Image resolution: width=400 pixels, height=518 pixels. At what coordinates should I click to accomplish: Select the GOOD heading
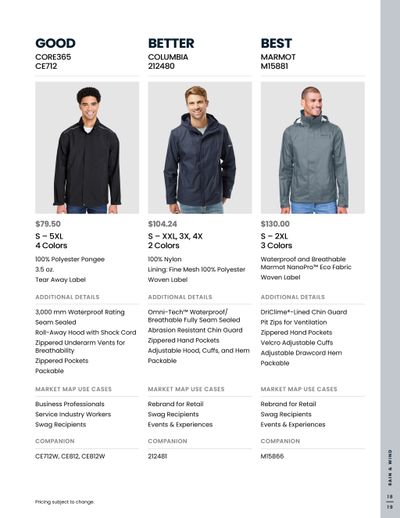pos(55,43)
